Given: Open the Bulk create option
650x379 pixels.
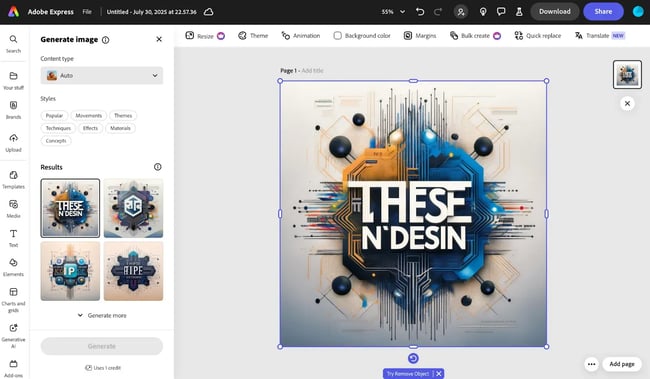Looking at the screenshot, I should 475,36.
